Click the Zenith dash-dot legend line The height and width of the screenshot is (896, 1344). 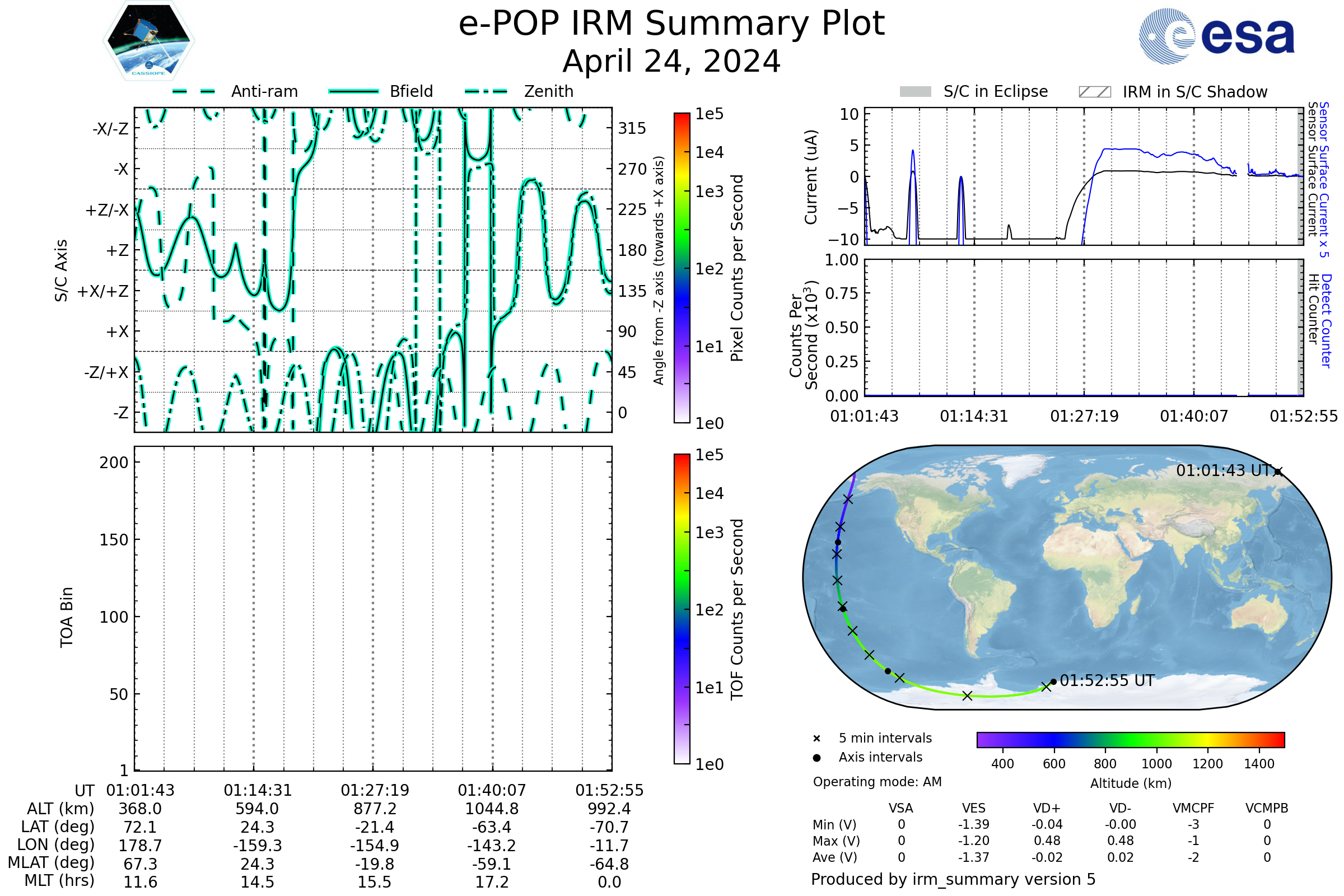click(486, 91)
